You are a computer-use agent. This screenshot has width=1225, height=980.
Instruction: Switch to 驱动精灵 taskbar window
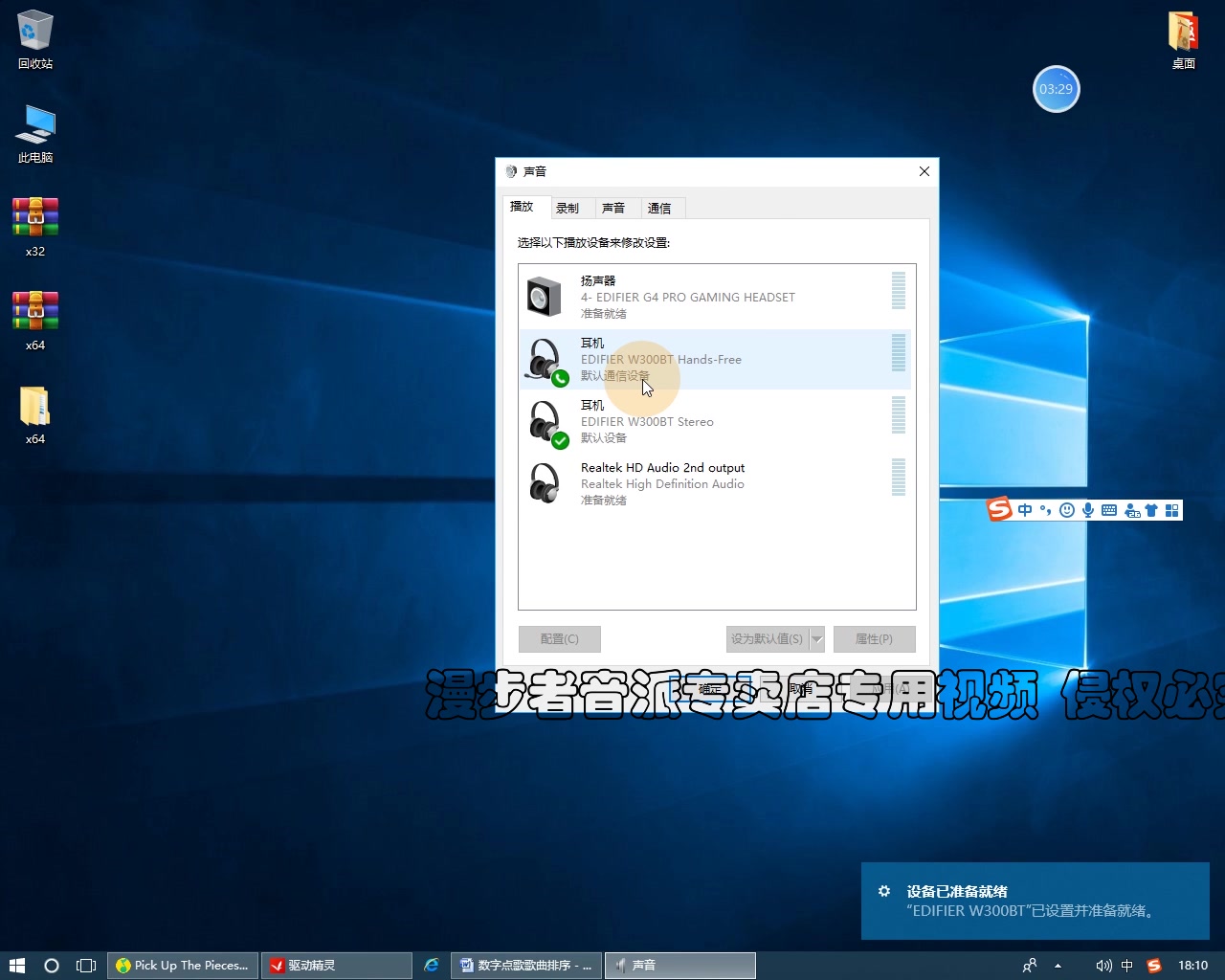click(337, 966)
